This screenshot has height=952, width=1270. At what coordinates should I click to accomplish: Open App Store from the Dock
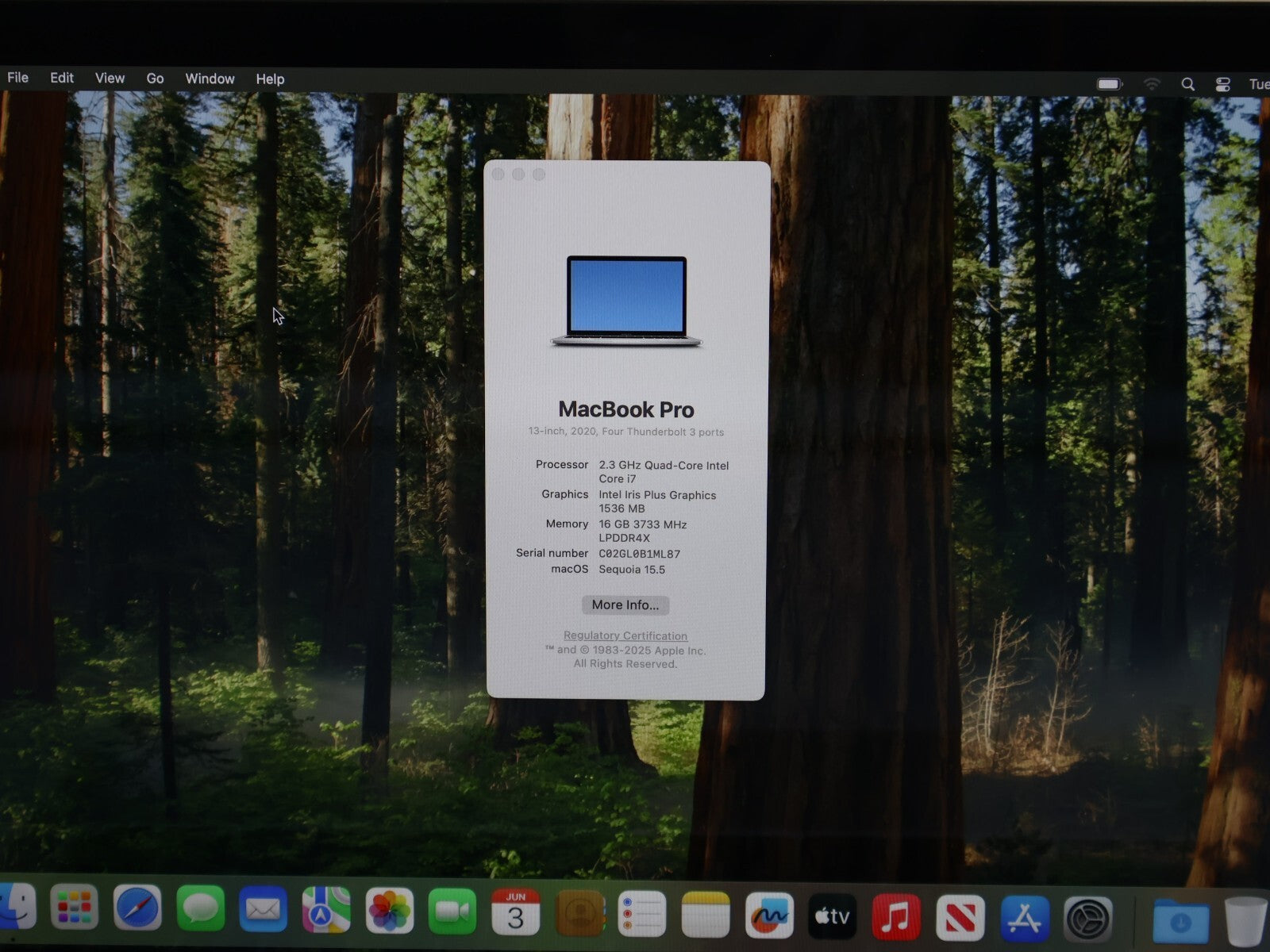click(1025, 919)
